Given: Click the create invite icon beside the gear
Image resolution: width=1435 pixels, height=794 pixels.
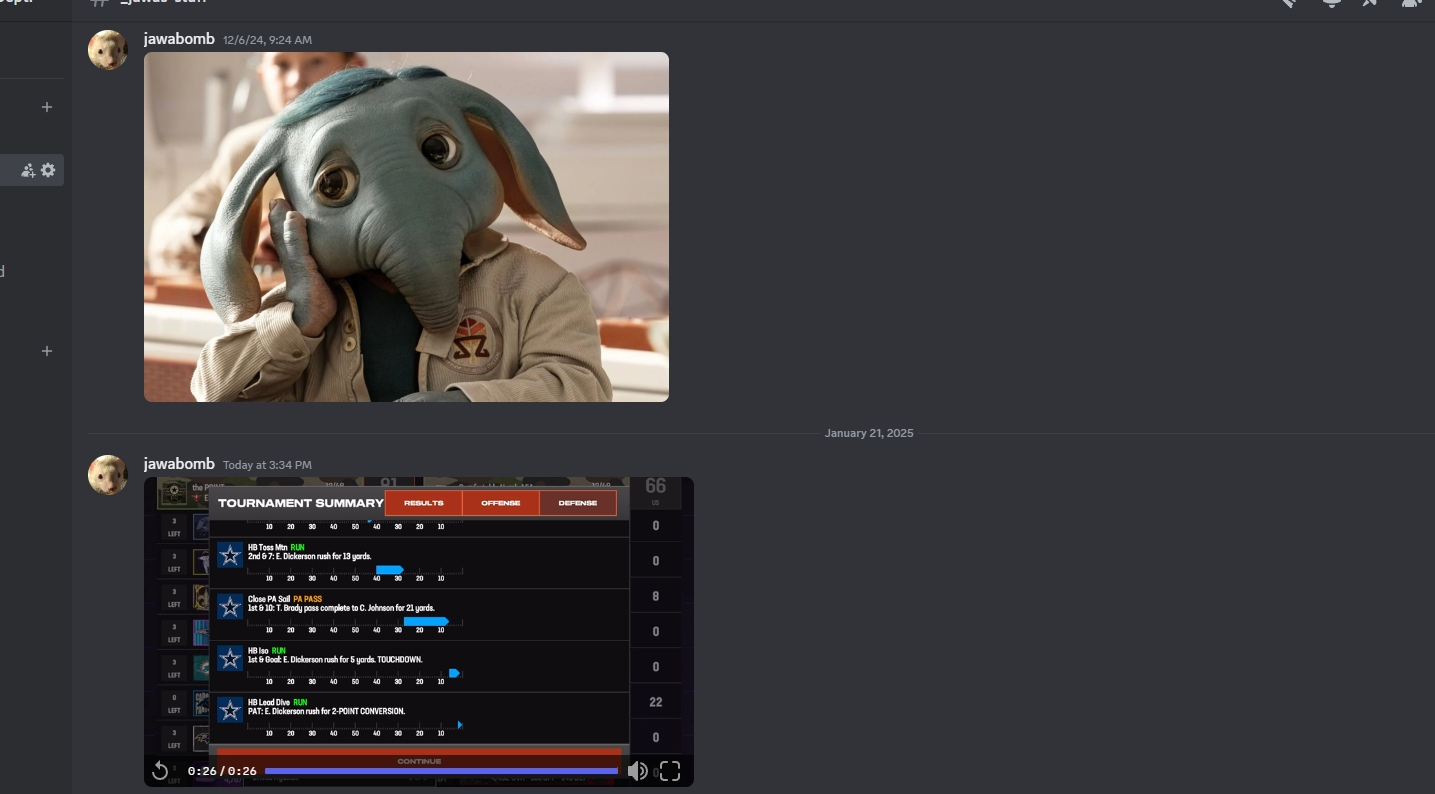Looking at the screenshot, I should click(x=28, y=170).
